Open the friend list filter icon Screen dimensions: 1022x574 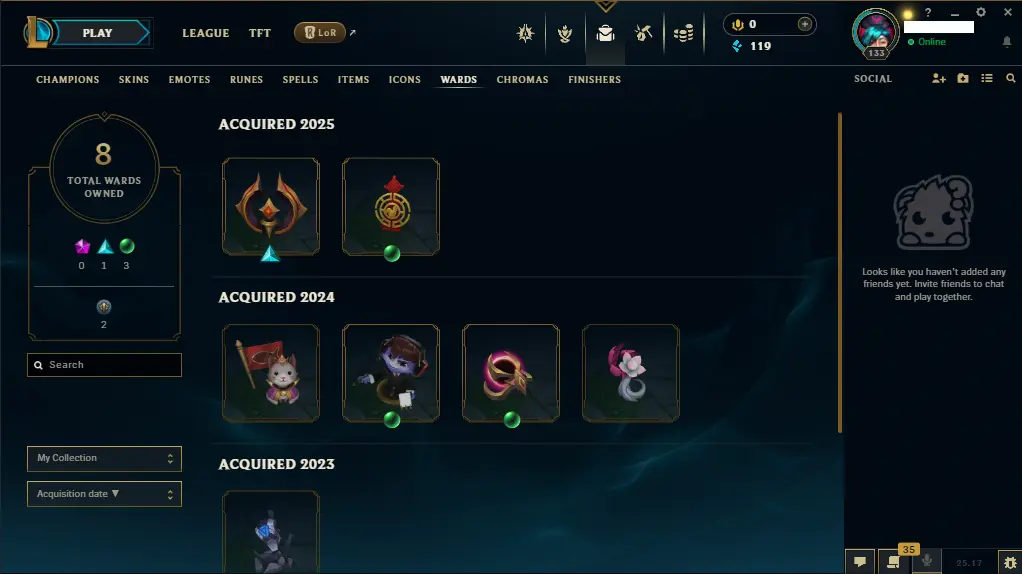(987, 78)
